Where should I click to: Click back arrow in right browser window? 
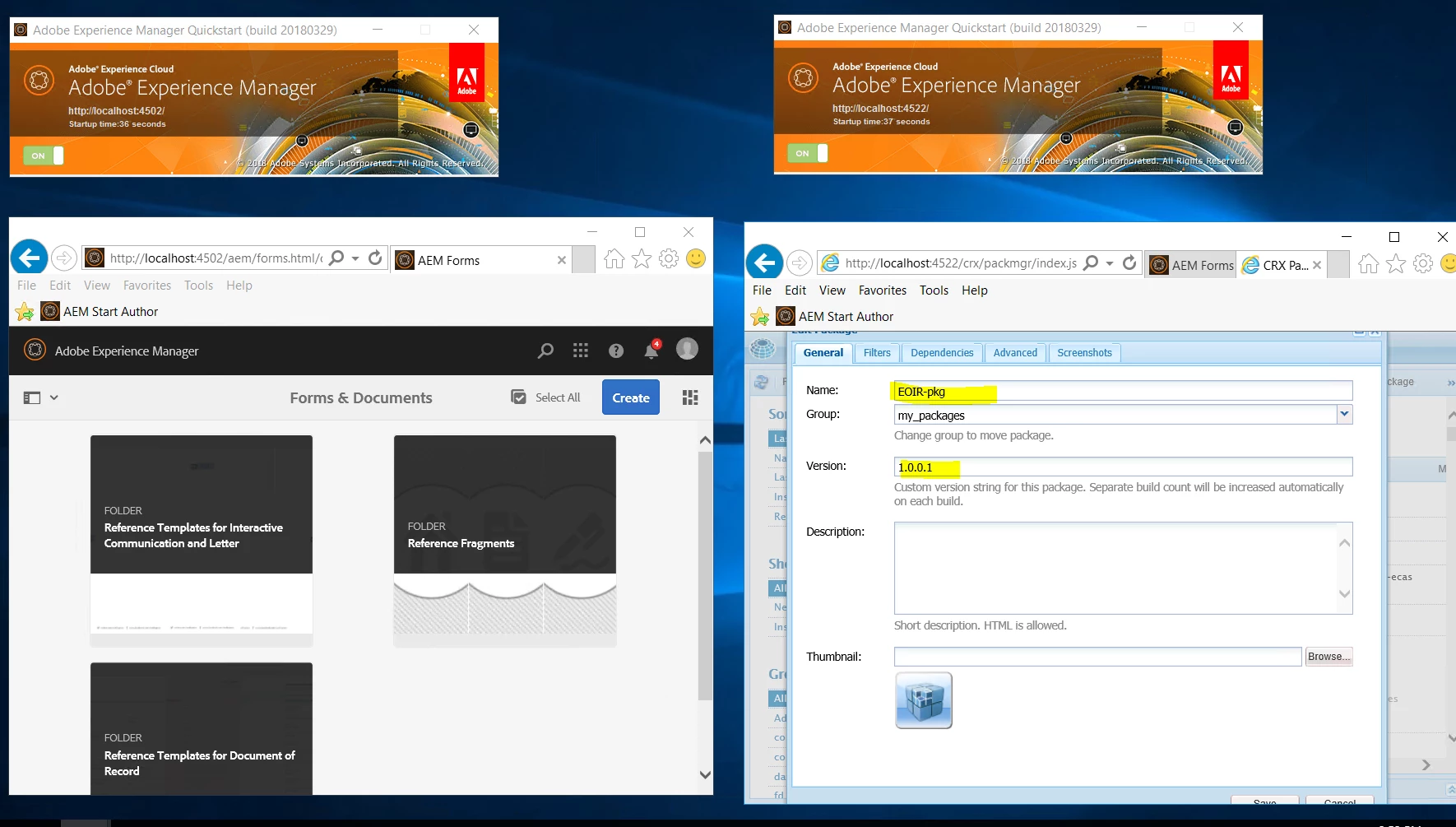(x=765, y=263)
